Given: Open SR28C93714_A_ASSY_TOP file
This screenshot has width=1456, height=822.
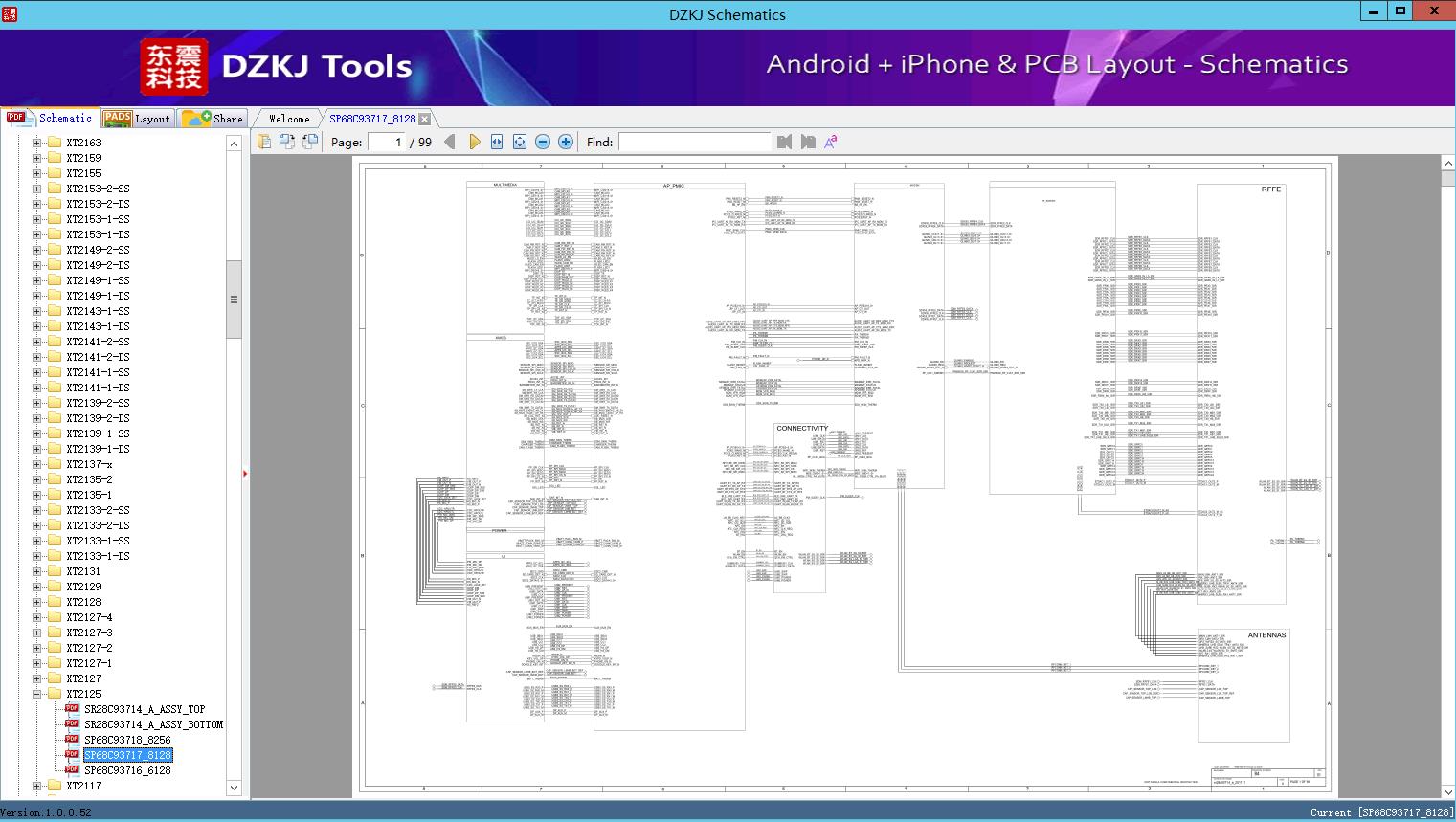Looking at the screenshot, I should click(144, 709).
